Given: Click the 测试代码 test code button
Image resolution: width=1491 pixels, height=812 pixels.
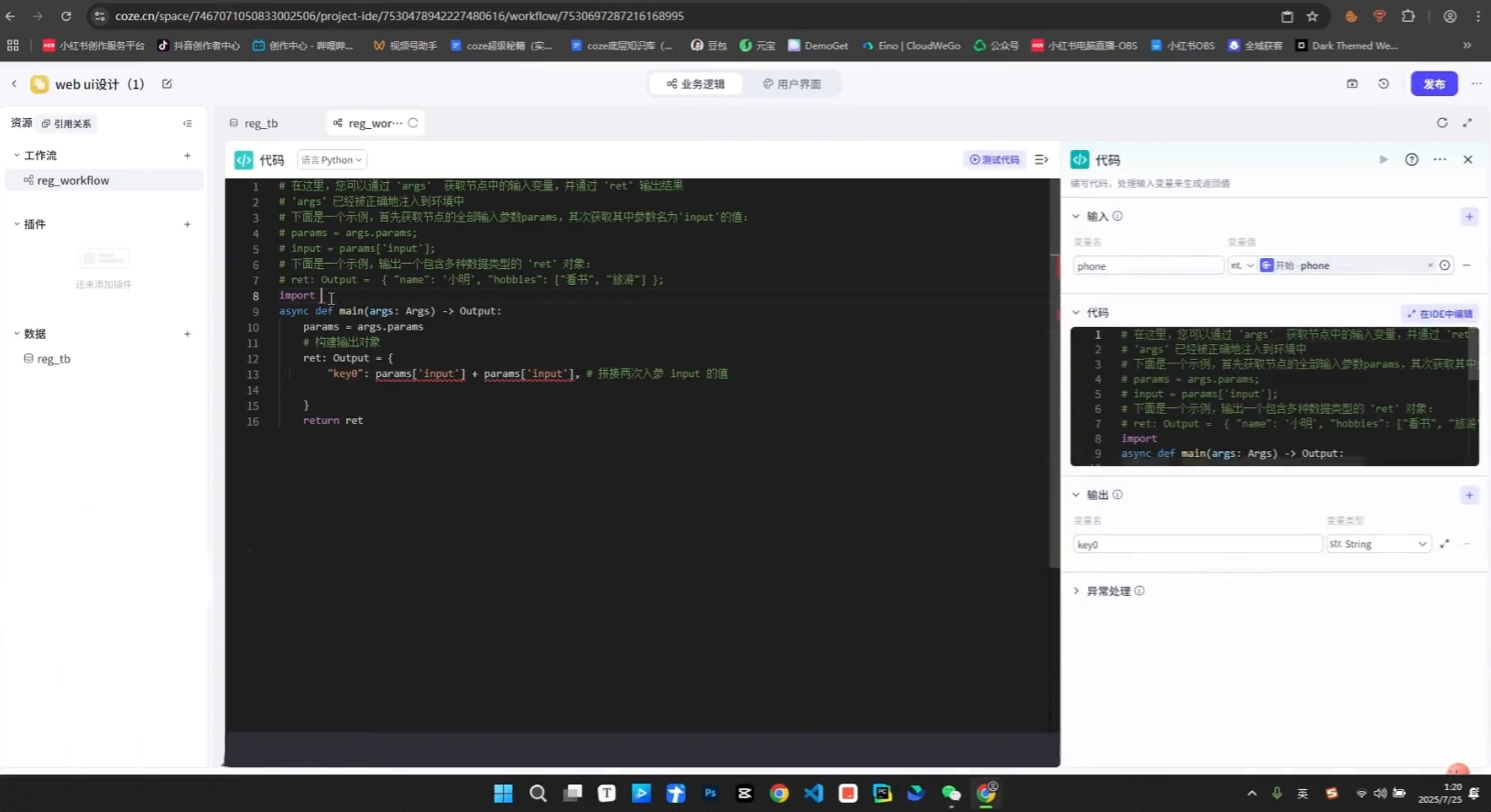Looking at the screenshot, I should point(995,160).
